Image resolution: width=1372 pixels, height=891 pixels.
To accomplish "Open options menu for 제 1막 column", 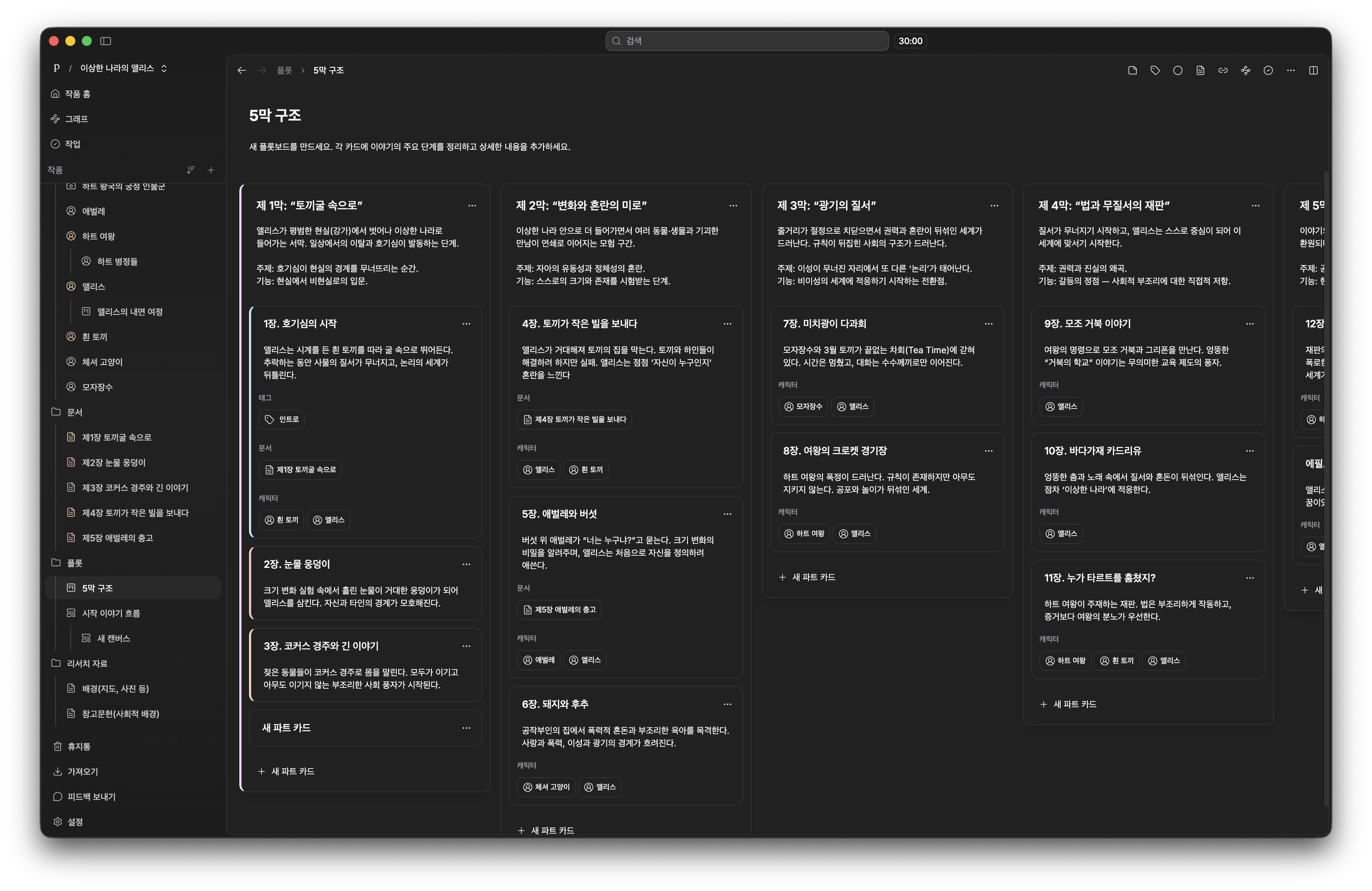I will click(471, 205).
